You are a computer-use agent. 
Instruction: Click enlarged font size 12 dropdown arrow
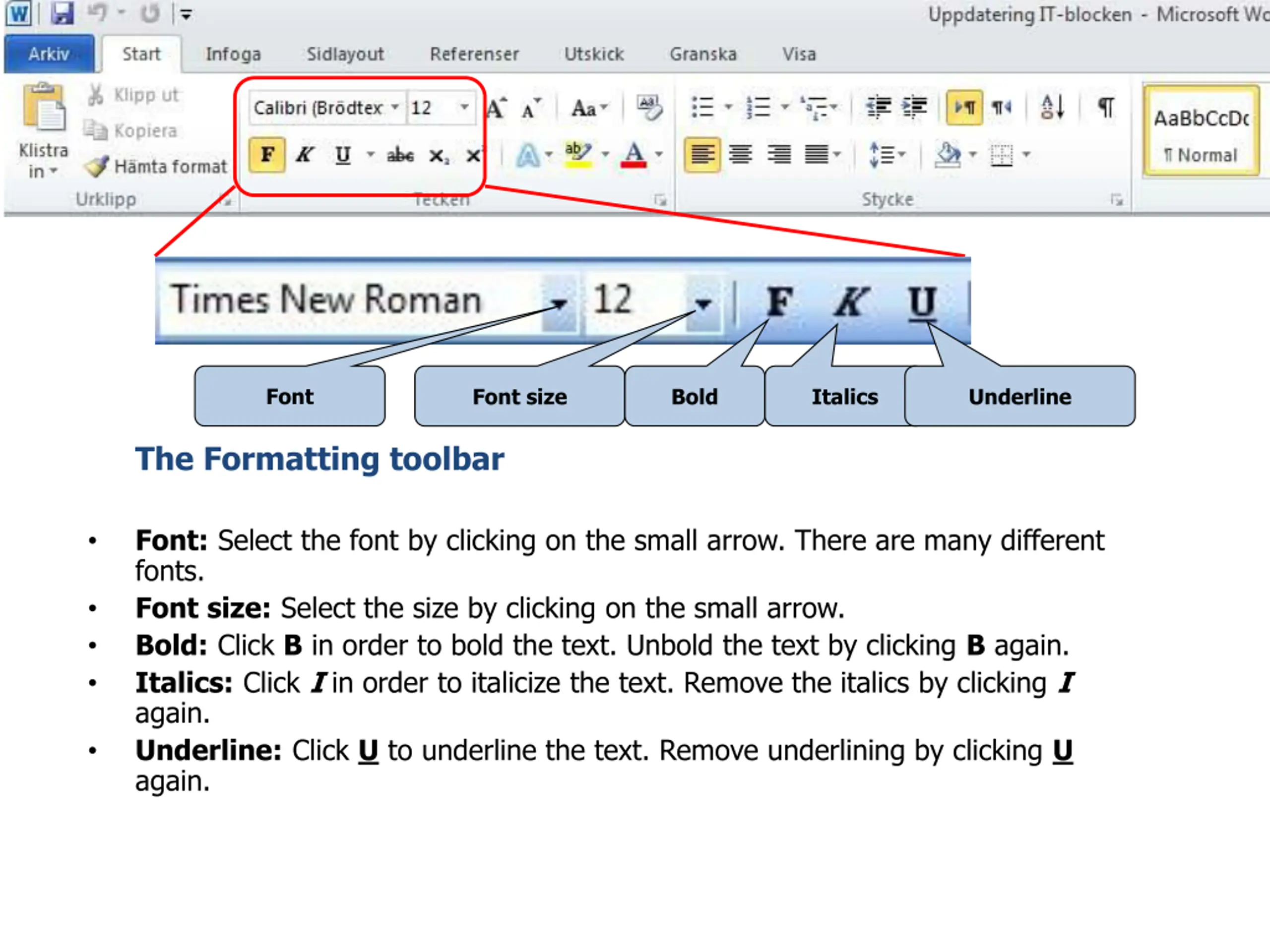[x=703, y=303]
